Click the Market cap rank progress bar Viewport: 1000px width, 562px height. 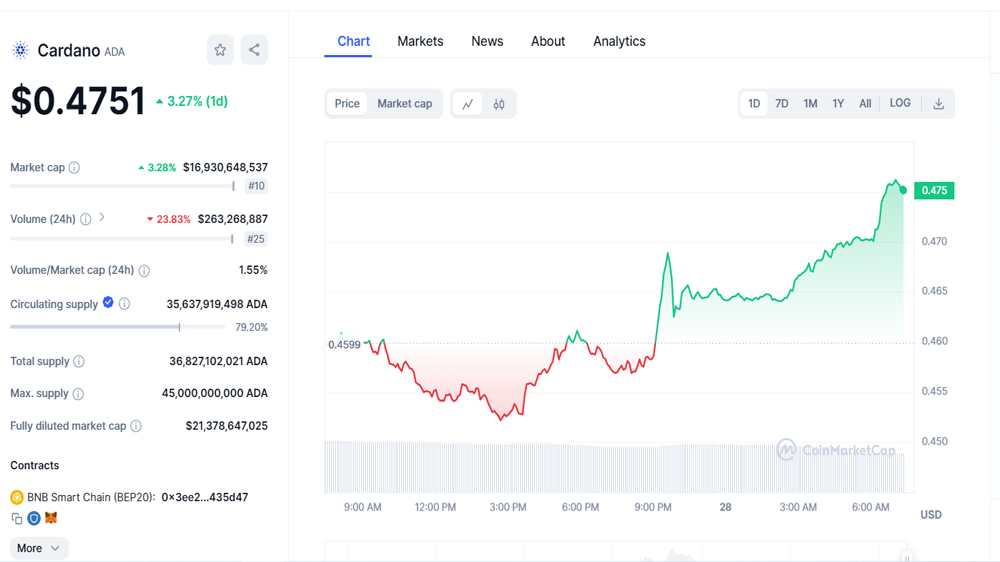122,186
